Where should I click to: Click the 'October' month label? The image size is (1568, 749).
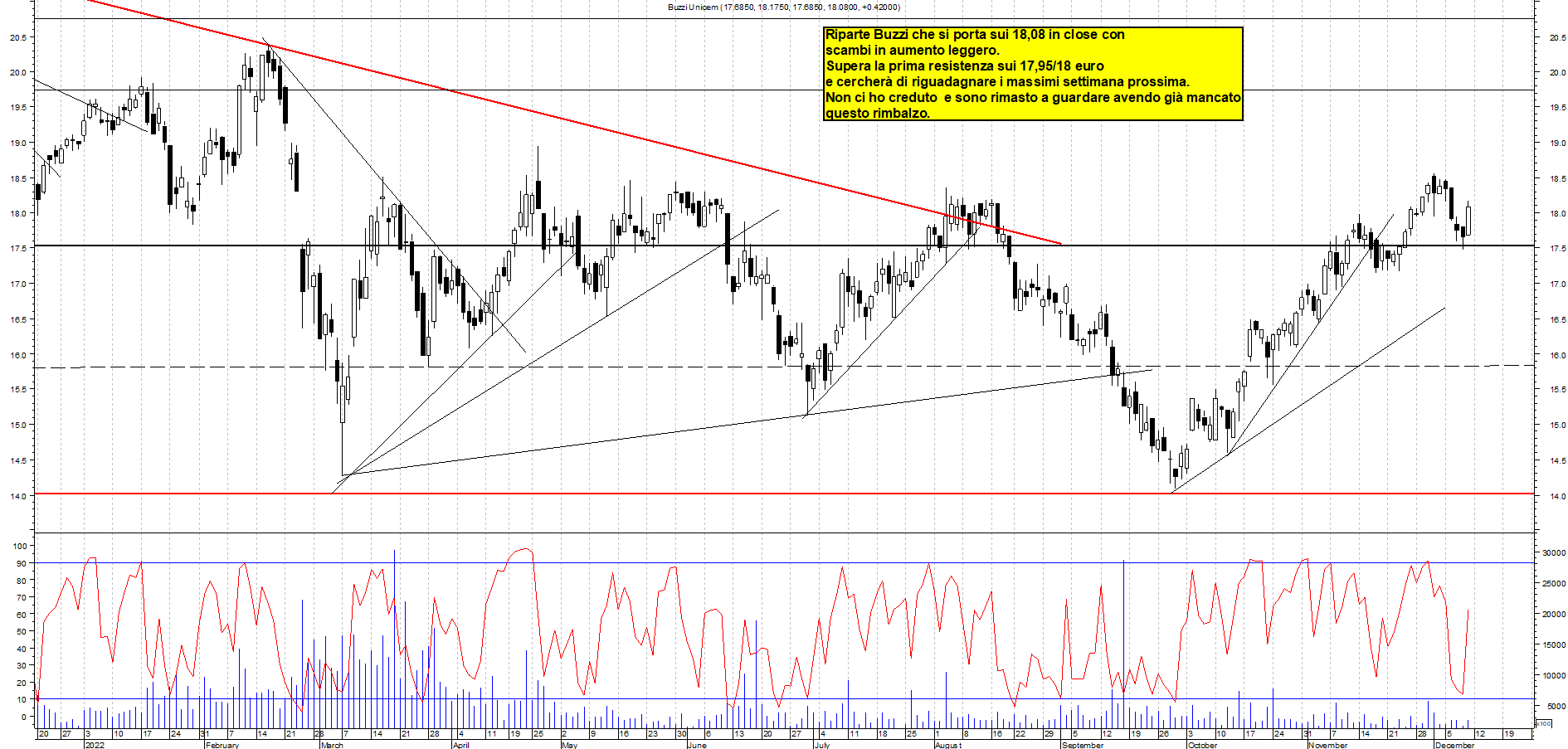(x=1203, y=745)
